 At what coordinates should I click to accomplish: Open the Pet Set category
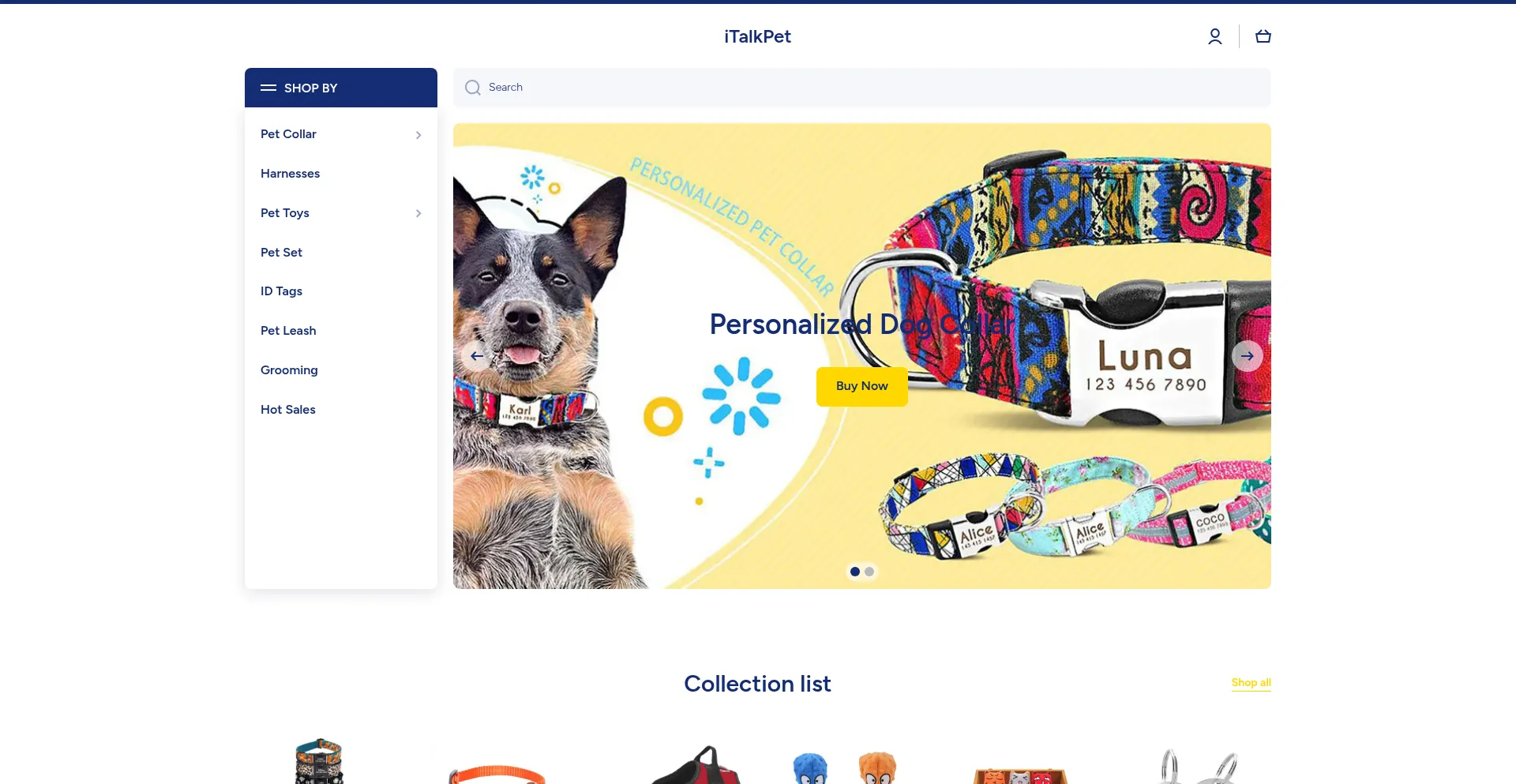click(281, 253)
